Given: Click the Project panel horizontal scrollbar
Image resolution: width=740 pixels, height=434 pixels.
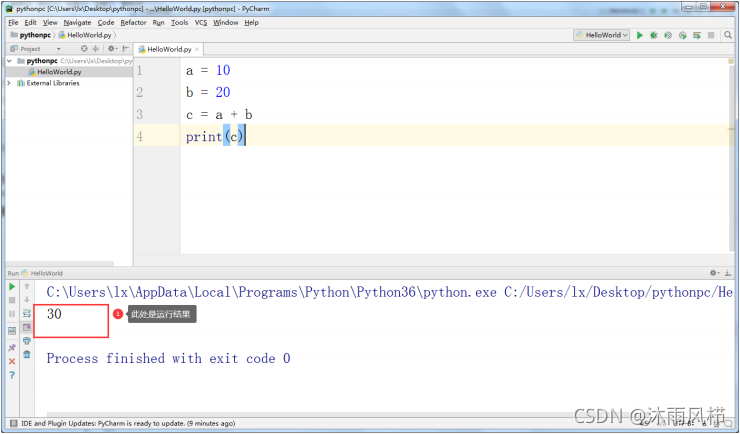Looking at the screenshot, I should 59,263.
